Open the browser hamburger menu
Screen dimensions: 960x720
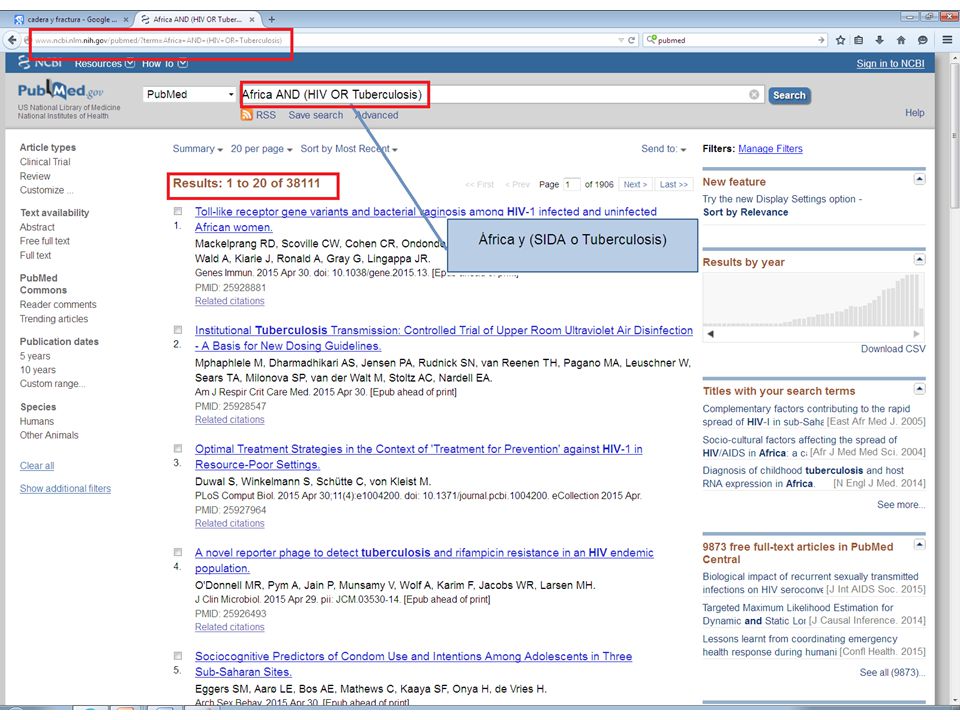947,40
